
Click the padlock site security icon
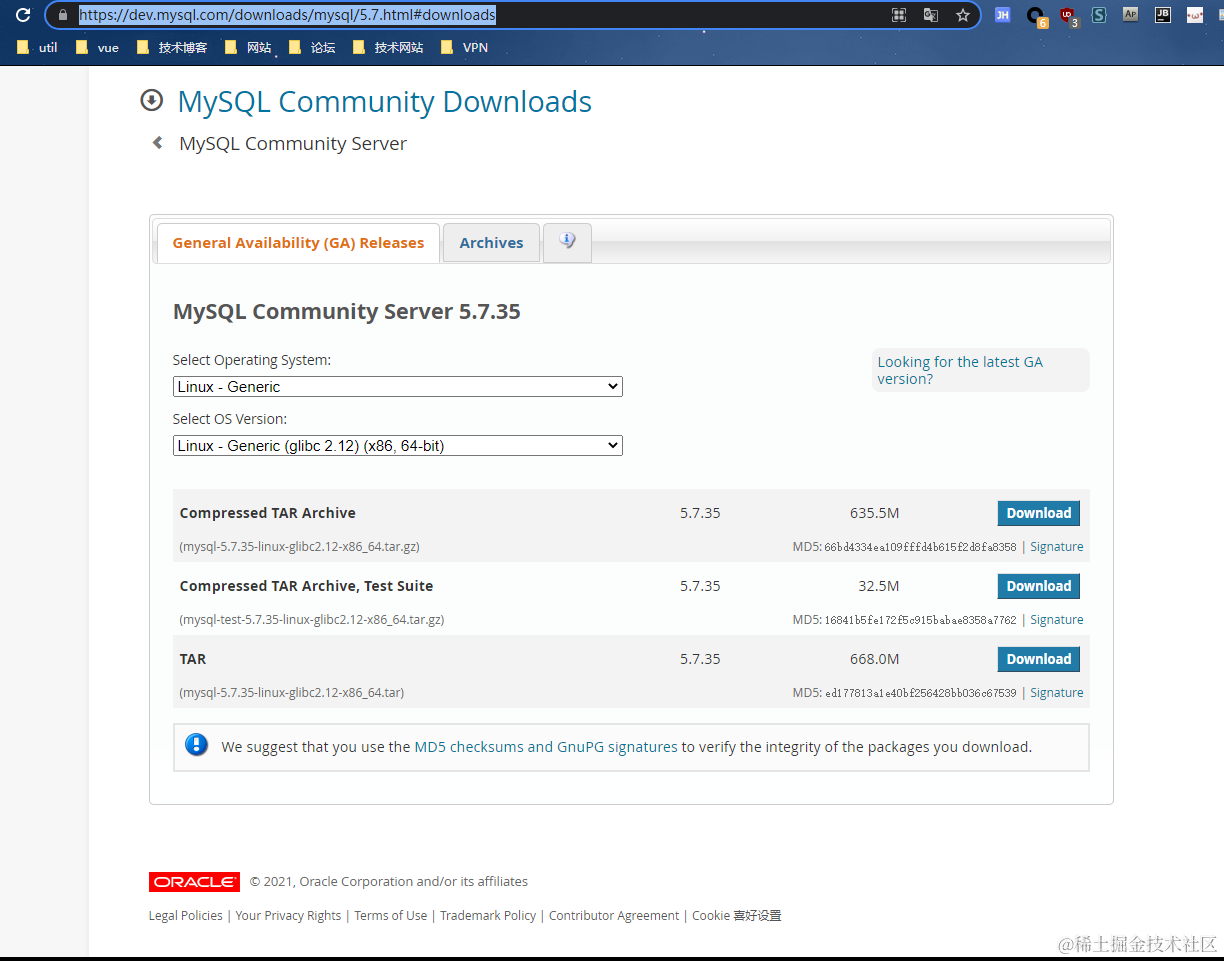63,15
